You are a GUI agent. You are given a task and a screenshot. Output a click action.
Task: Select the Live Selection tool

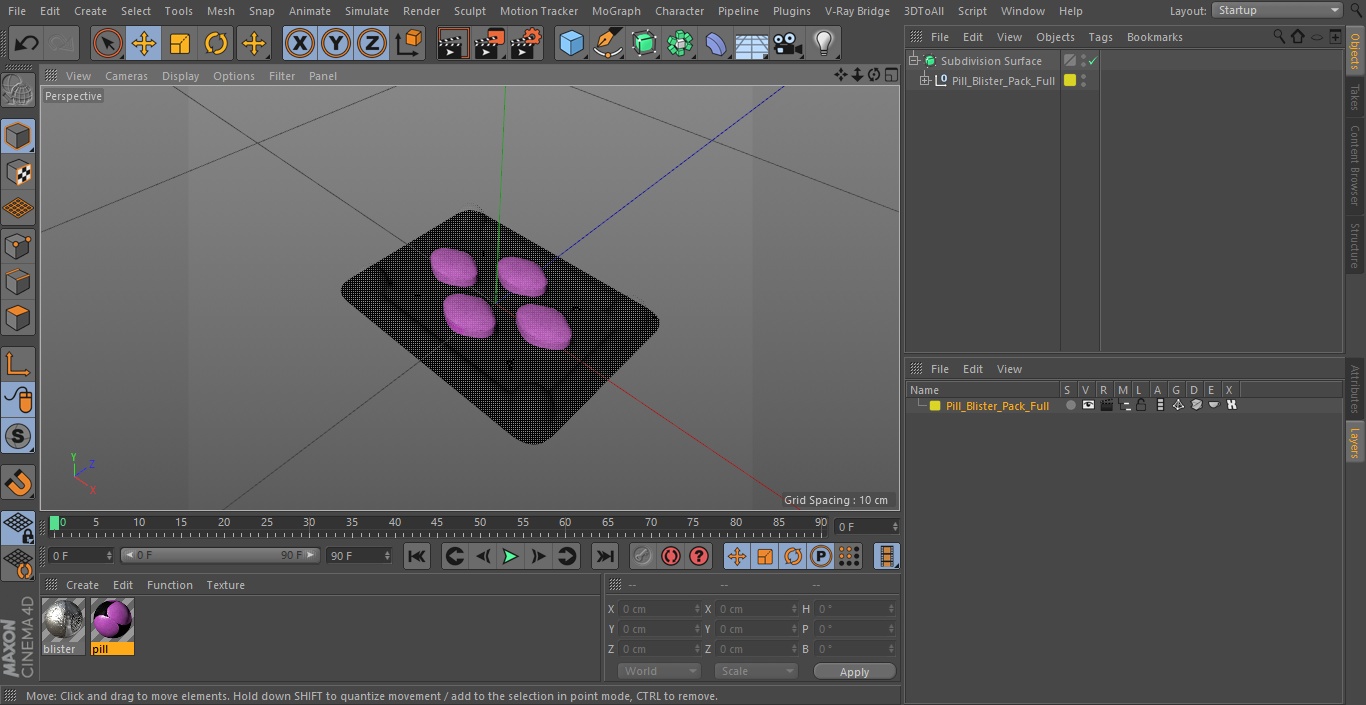[108, 43]
